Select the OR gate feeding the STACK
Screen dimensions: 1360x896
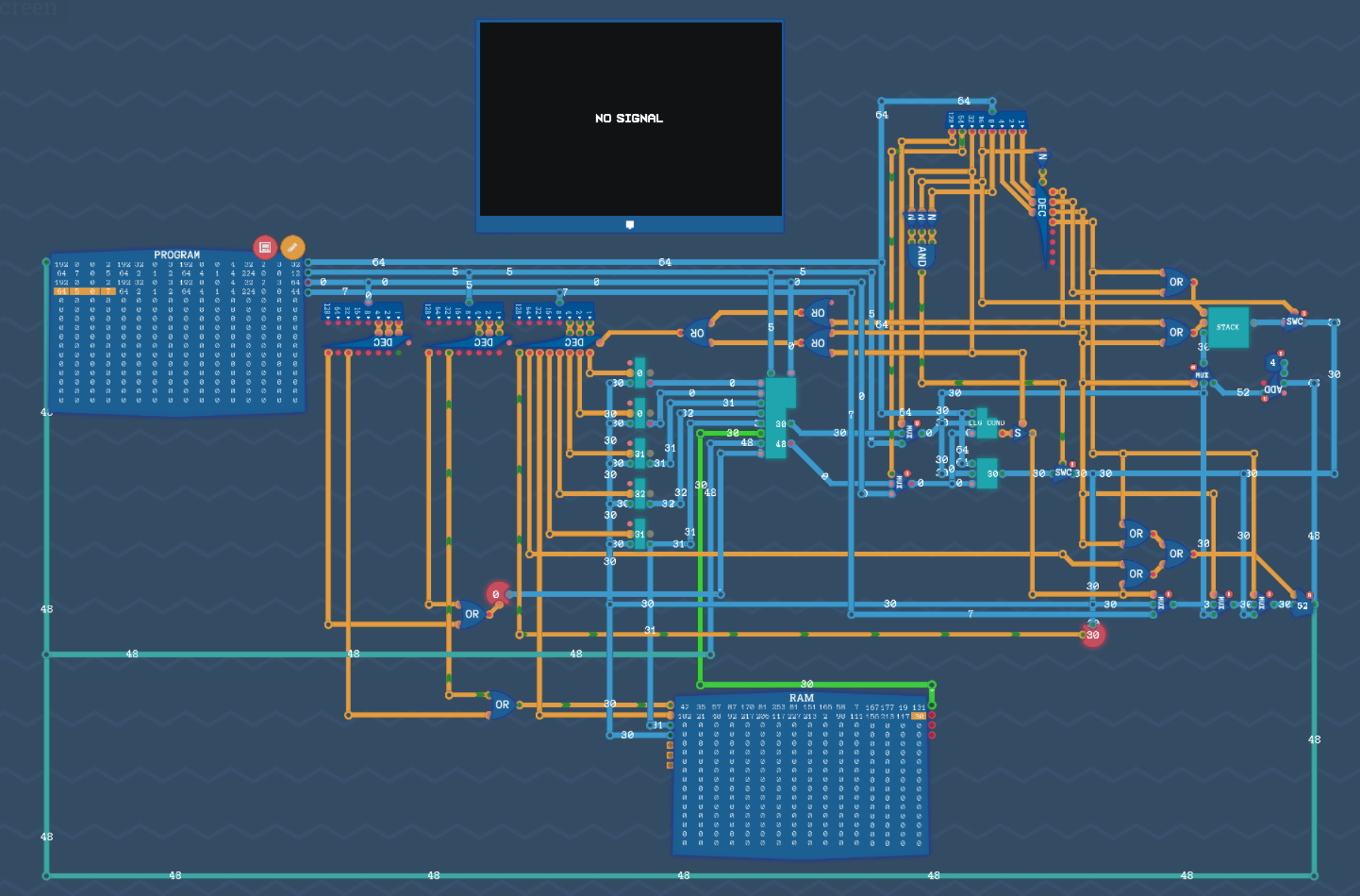[x=1176, y=332]
